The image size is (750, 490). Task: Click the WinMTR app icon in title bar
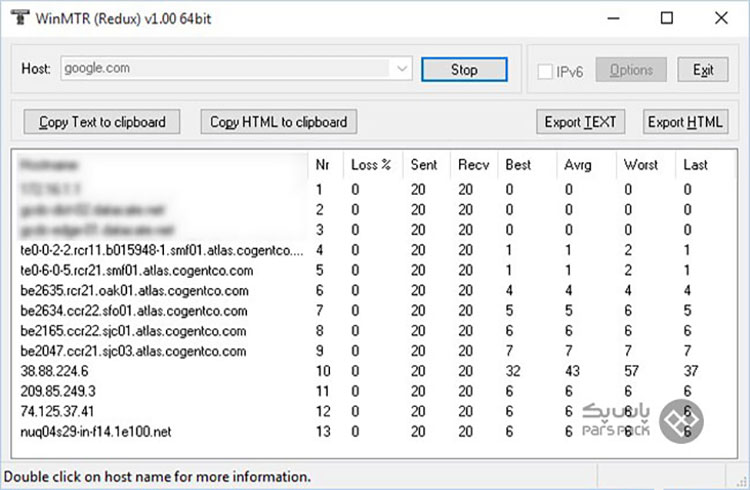(20, 17)
